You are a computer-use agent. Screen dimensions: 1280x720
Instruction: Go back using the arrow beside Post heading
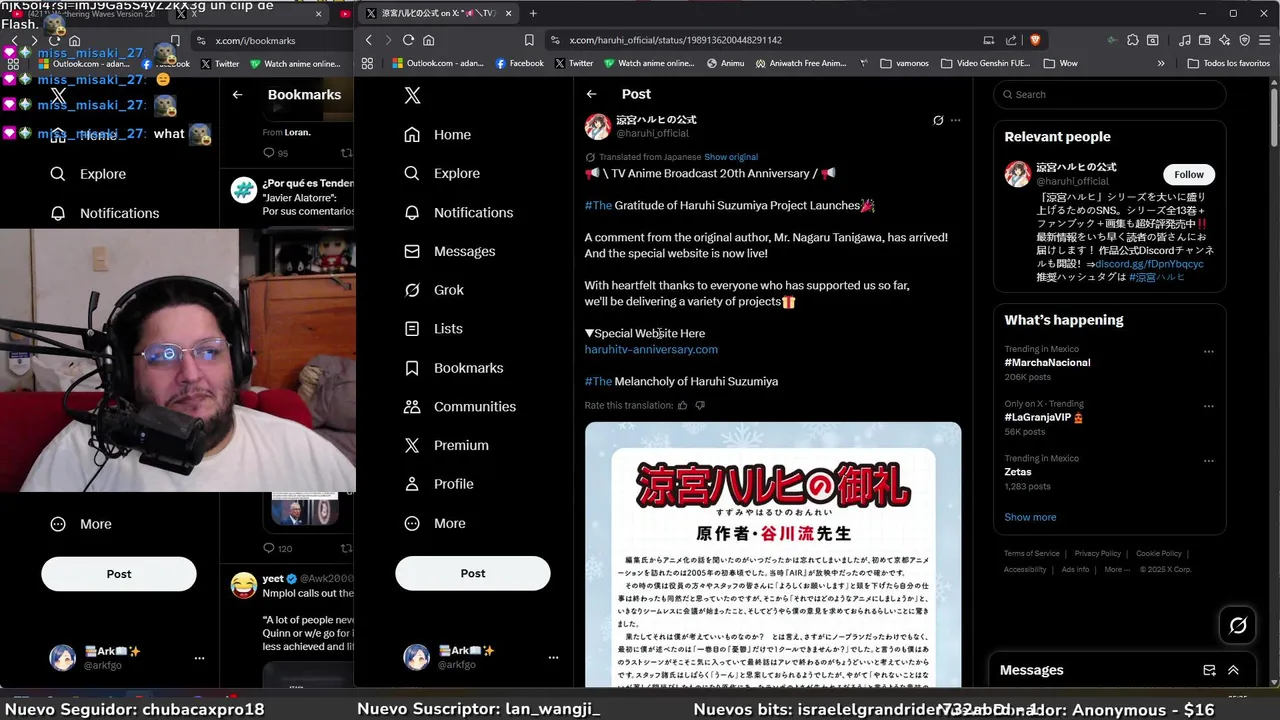click(592, 94)
